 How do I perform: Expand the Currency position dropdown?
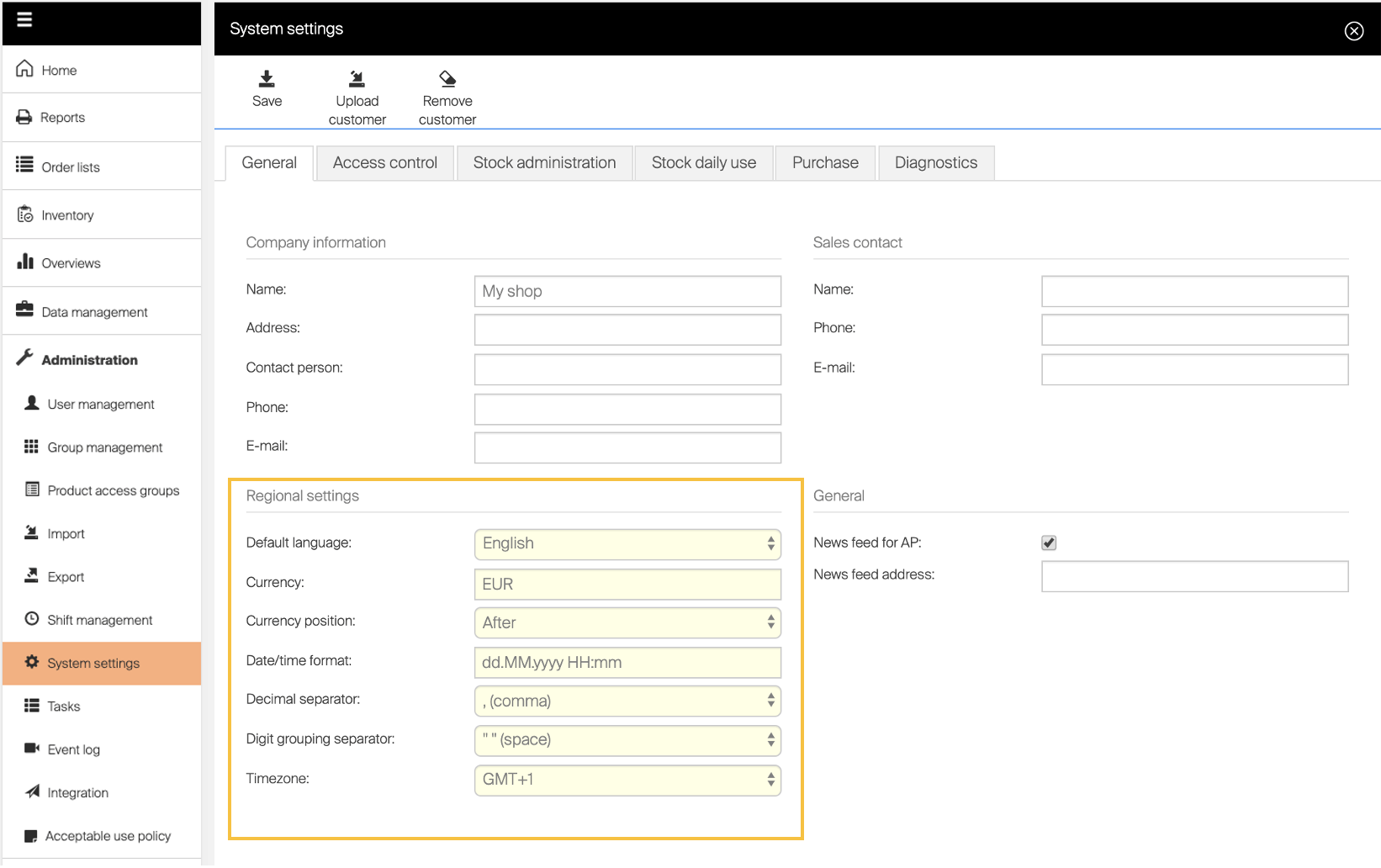[627, 622]
